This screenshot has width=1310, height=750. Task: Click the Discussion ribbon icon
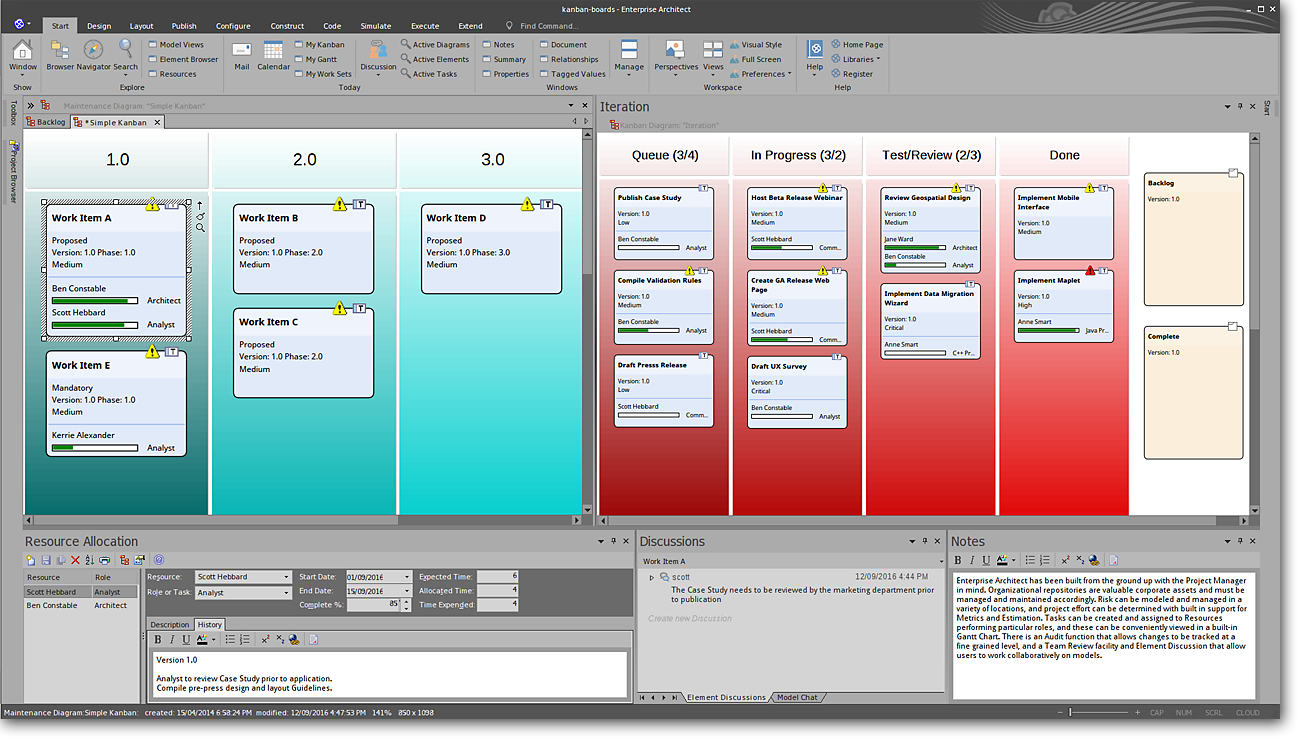[x=378, y=50]
